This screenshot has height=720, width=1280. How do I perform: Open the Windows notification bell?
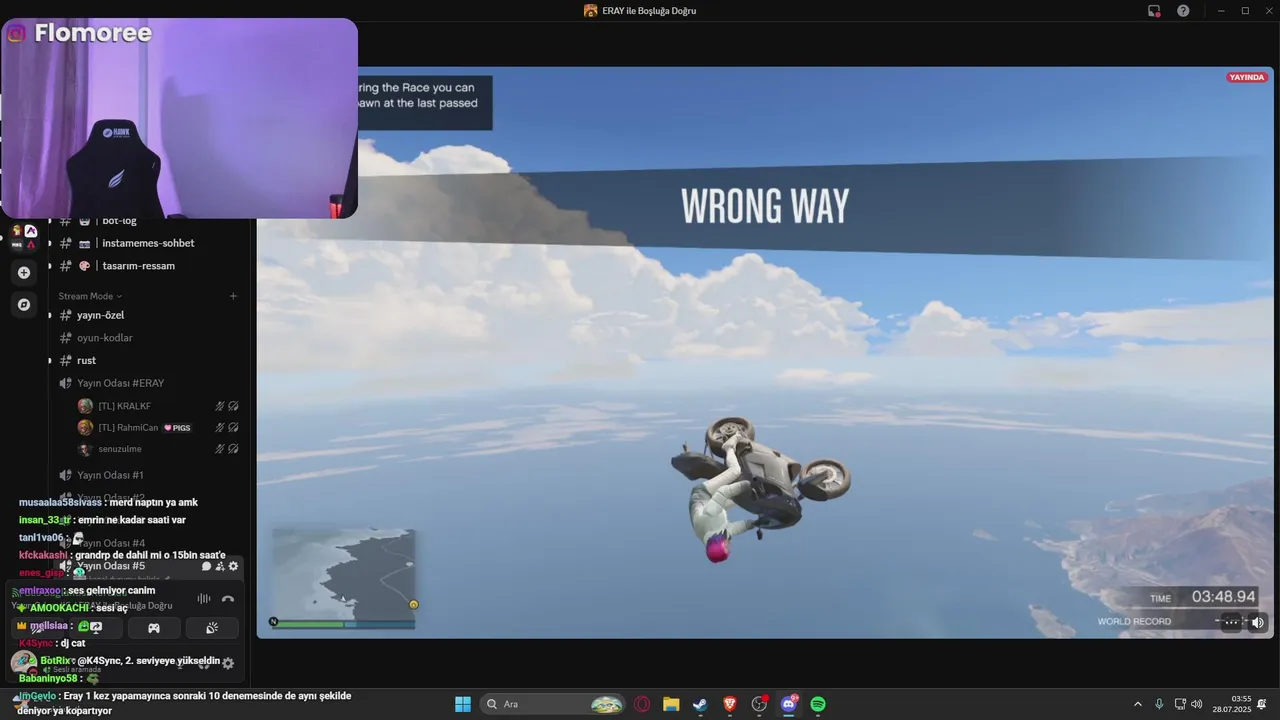pos(1262,704)
